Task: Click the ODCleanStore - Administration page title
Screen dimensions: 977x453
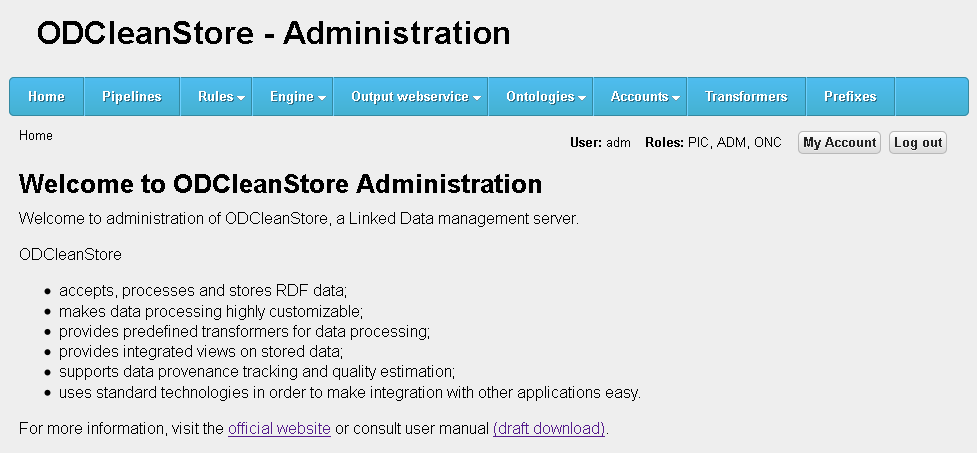Action: click(273, 33)
